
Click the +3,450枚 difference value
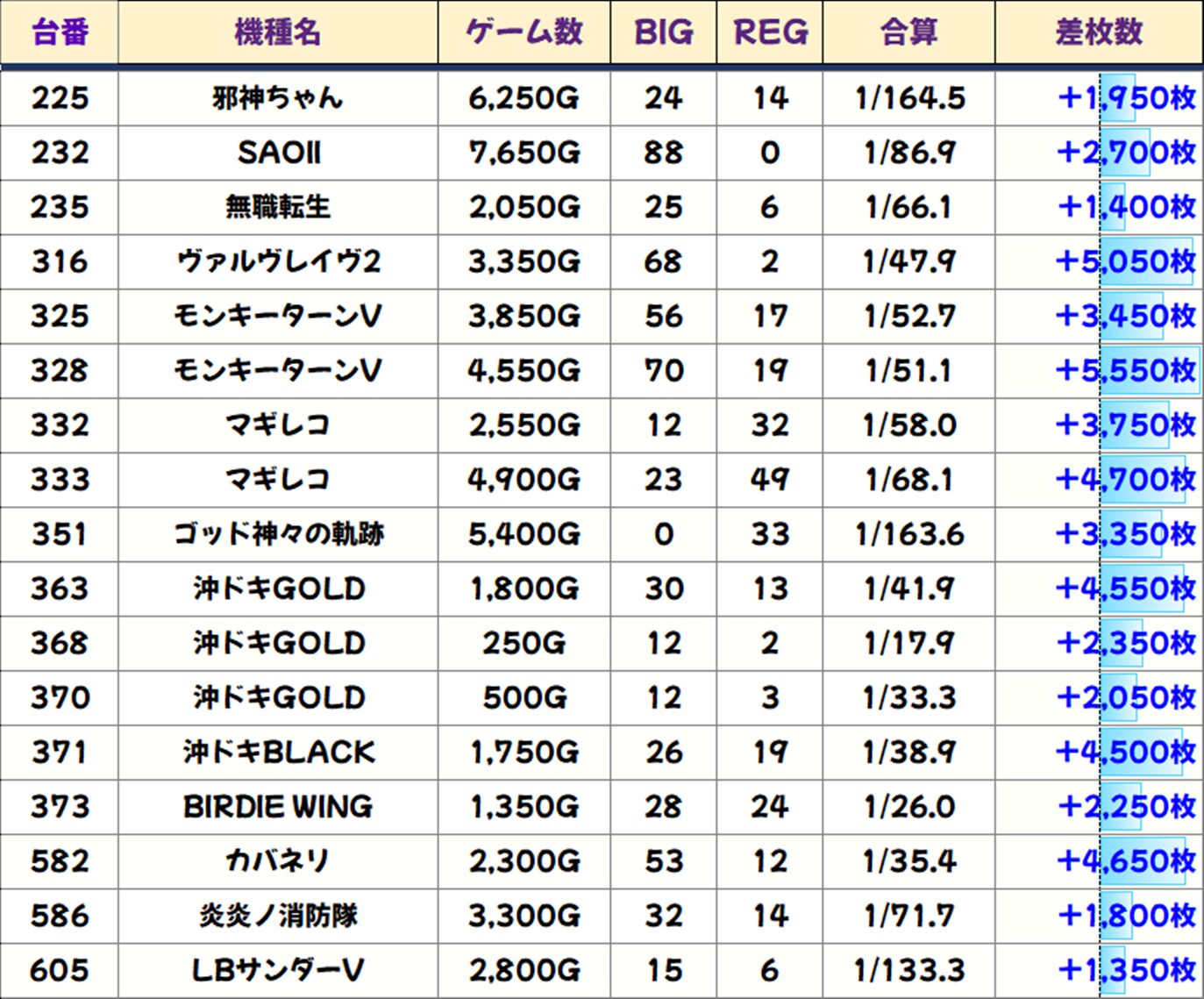(1127, 316)
